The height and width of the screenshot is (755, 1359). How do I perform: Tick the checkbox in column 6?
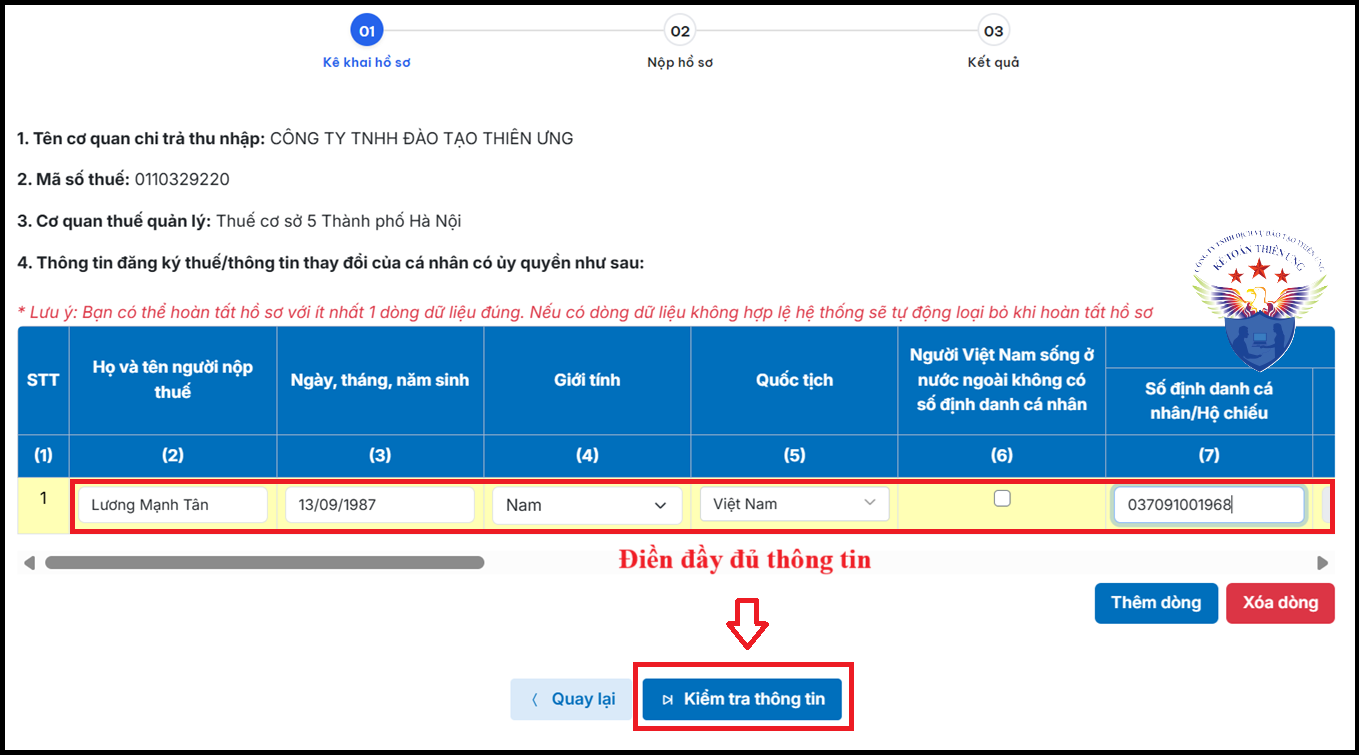1001,496
